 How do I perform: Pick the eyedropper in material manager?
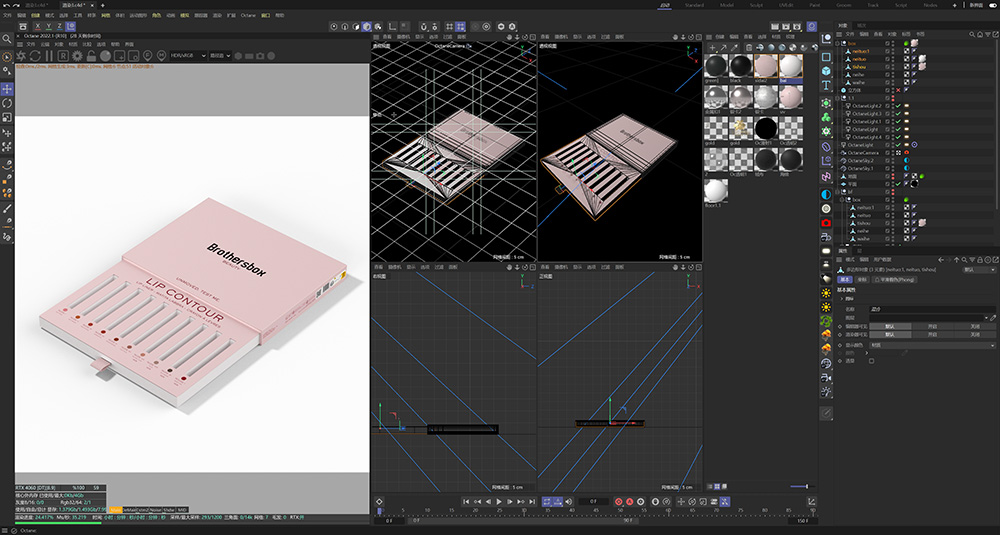[x=736, y=48]
